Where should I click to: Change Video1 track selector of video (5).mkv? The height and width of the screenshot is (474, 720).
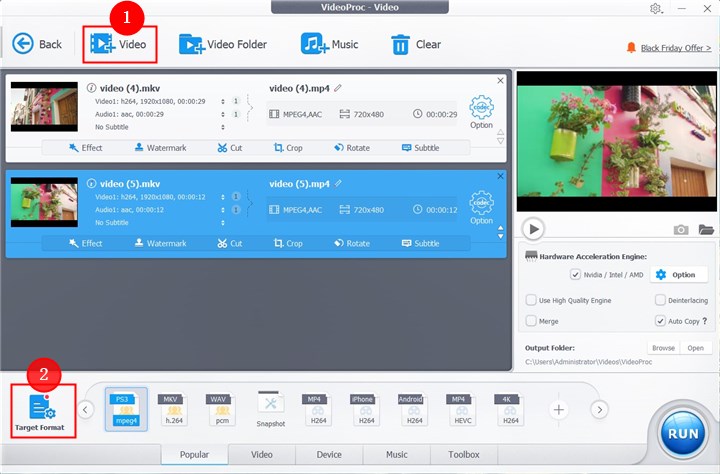click(x=223, y=197)
